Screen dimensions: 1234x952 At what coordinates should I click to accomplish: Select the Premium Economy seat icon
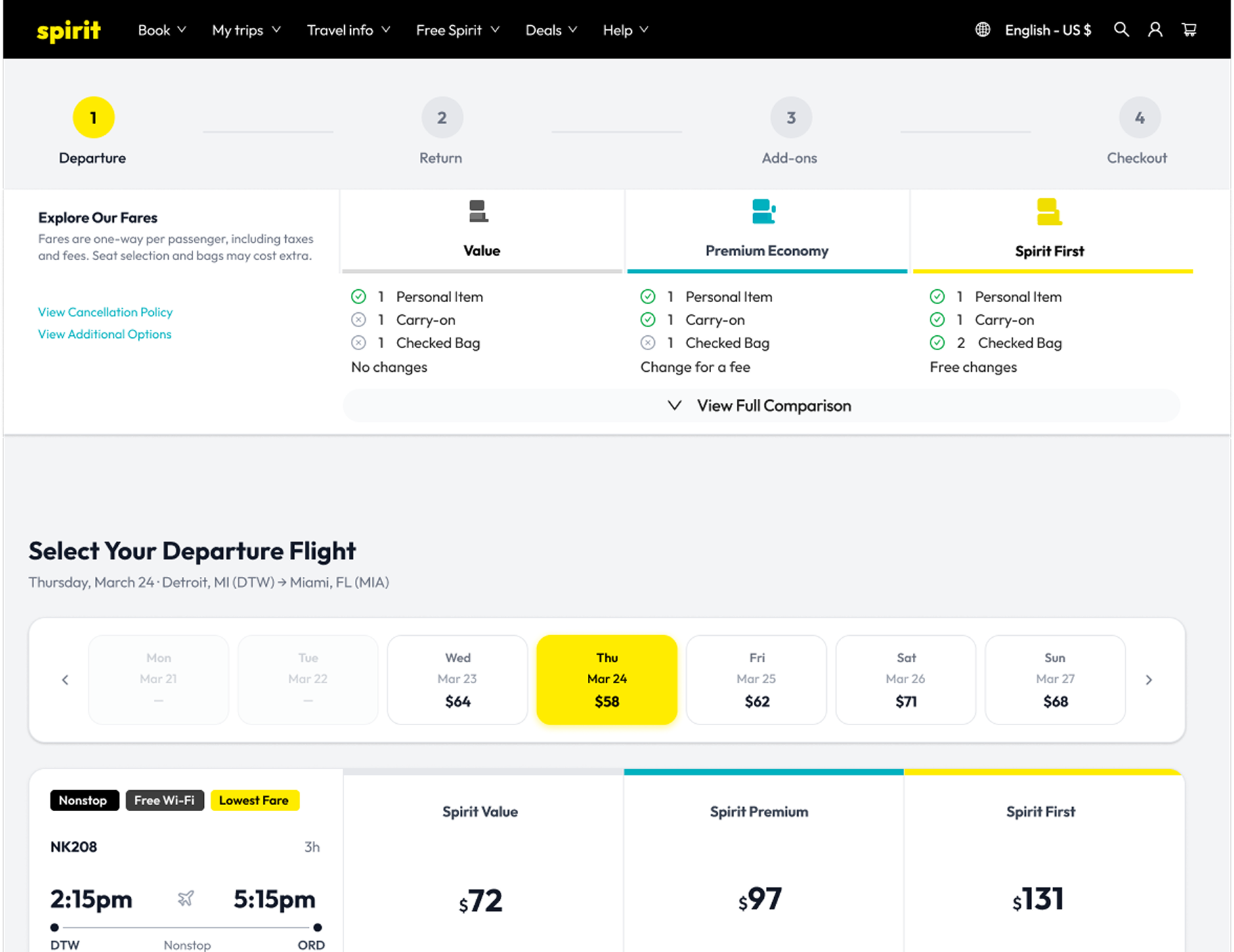click(764, 211)
